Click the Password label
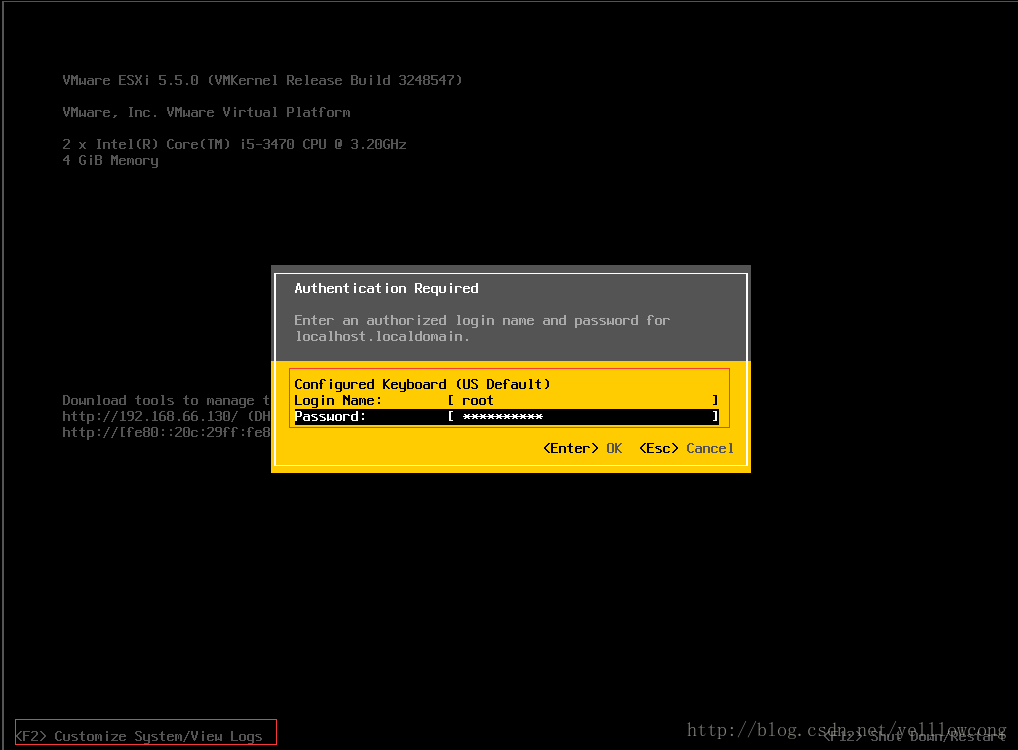Viewport: 1018px width, 750px height. coord(330,416)
